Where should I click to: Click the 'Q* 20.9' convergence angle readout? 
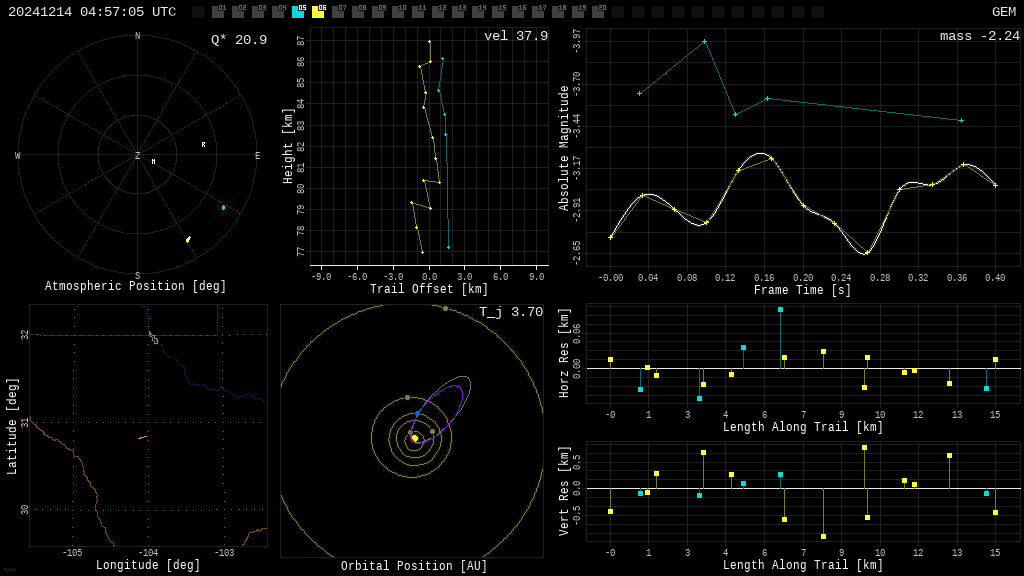tap(238, 40)
